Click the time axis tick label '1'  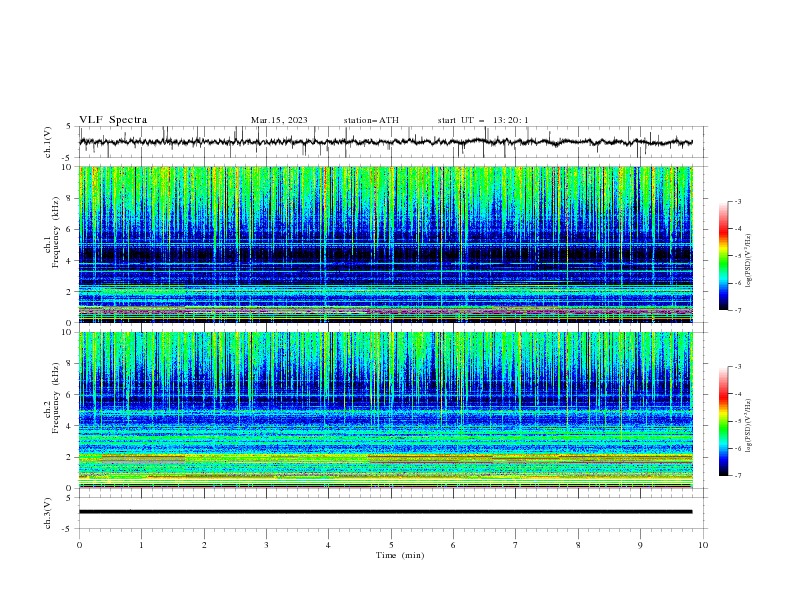[x=141, y=545]
